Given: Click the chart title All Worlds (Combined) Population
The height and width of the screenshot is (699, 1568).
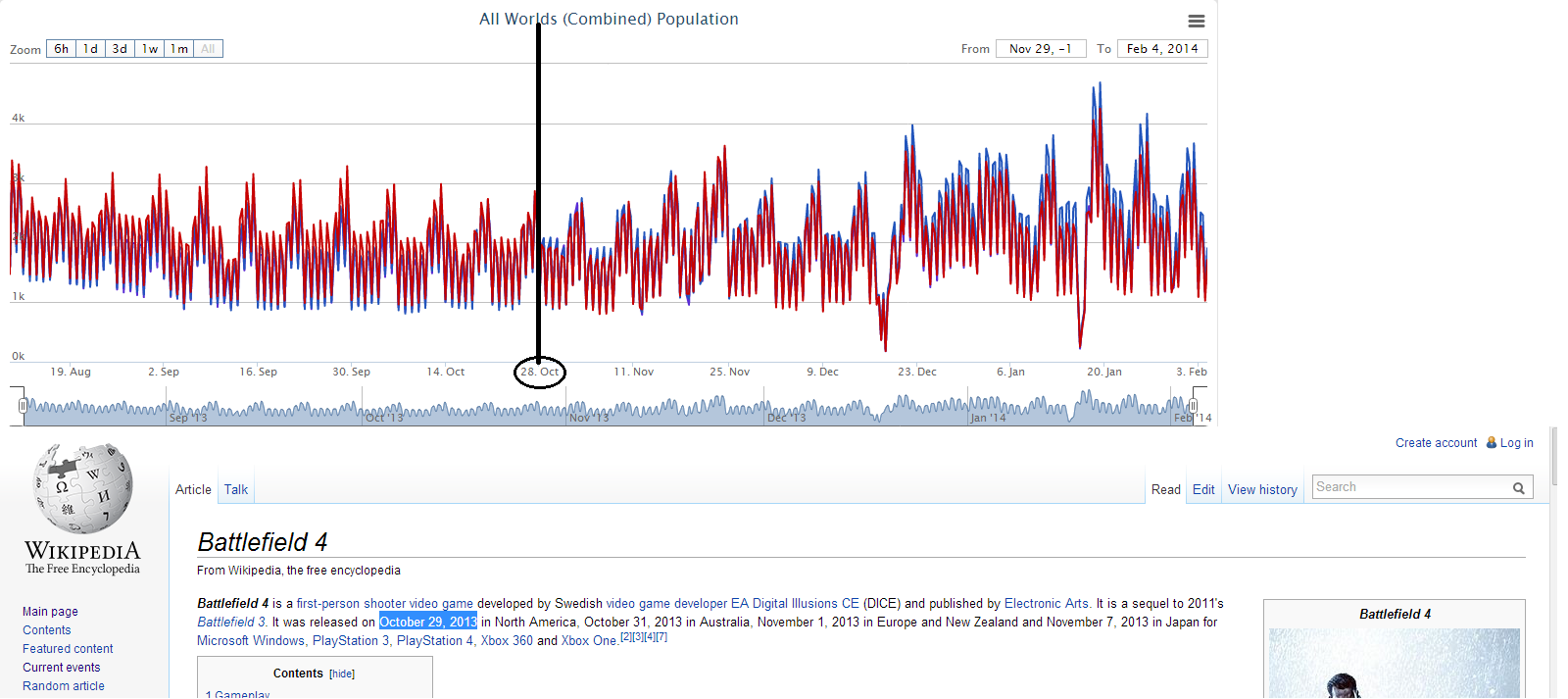Looking at the screenshot, I should [x=609, y=19].
